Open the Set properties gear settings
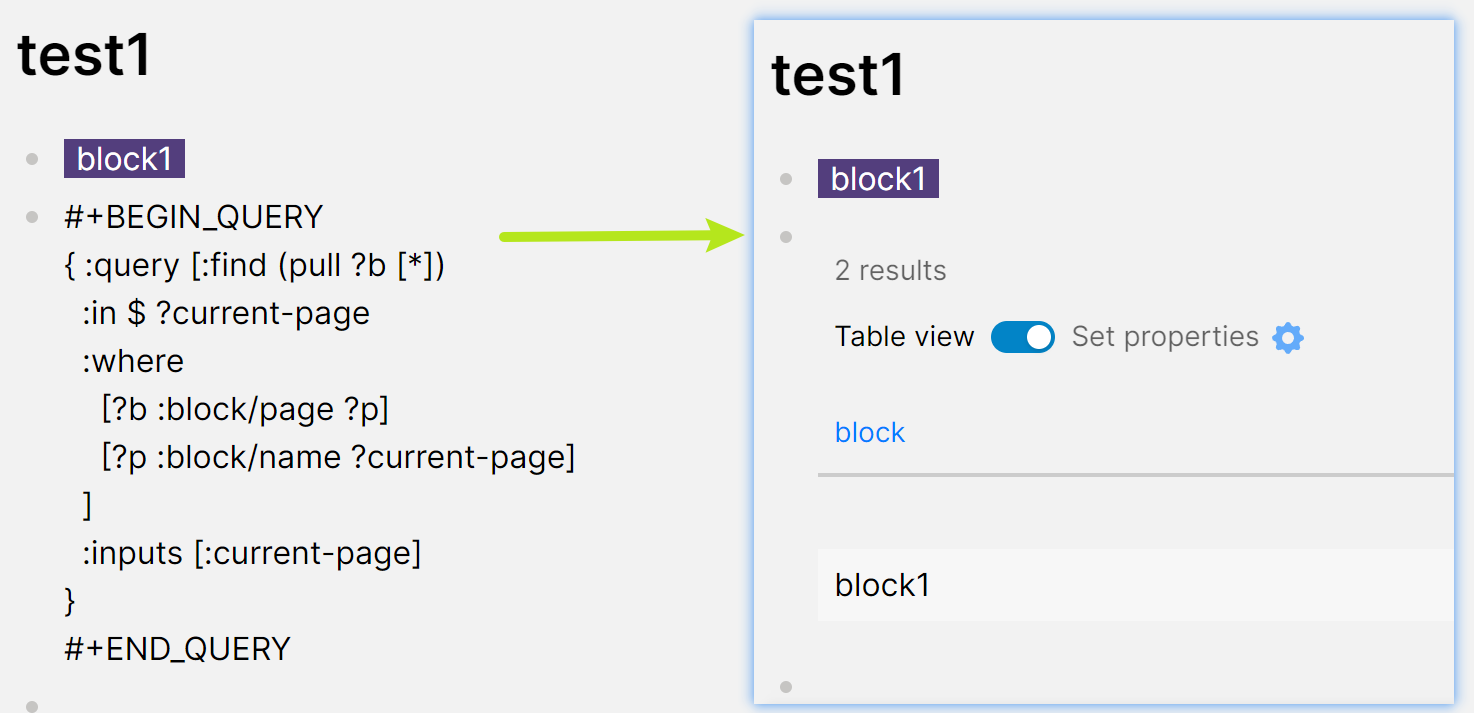 click(x=1288, y=337)
